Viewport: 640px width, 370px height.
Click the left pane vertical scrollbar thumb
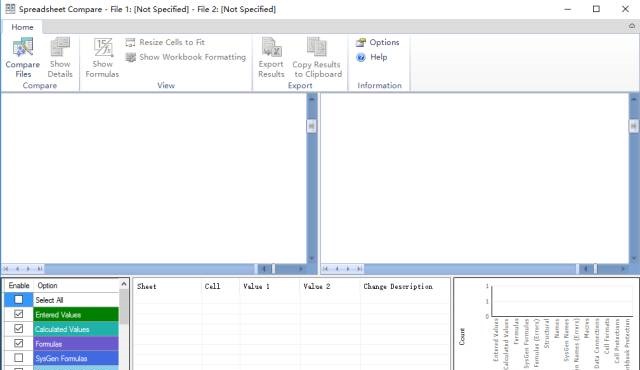311,126
